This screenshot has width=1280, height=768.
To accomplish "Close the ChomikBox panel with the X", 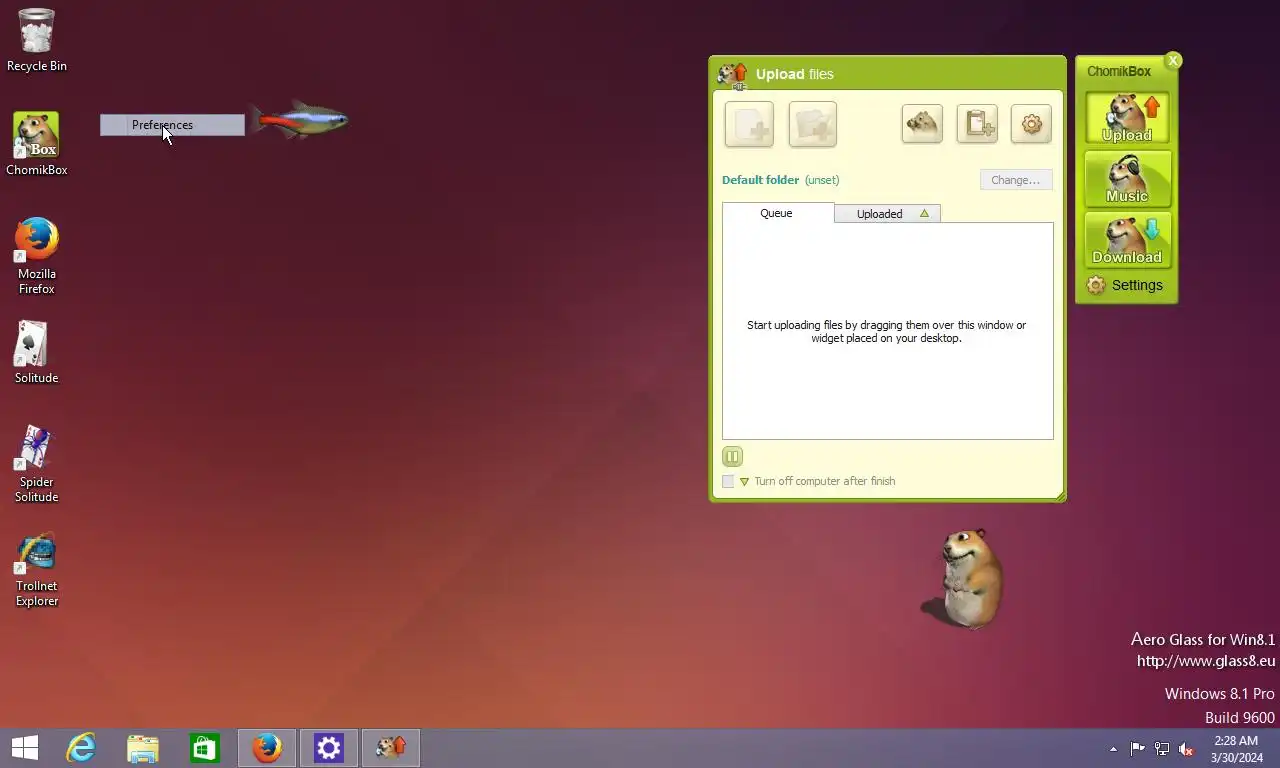I will [x=1173, y=61].
